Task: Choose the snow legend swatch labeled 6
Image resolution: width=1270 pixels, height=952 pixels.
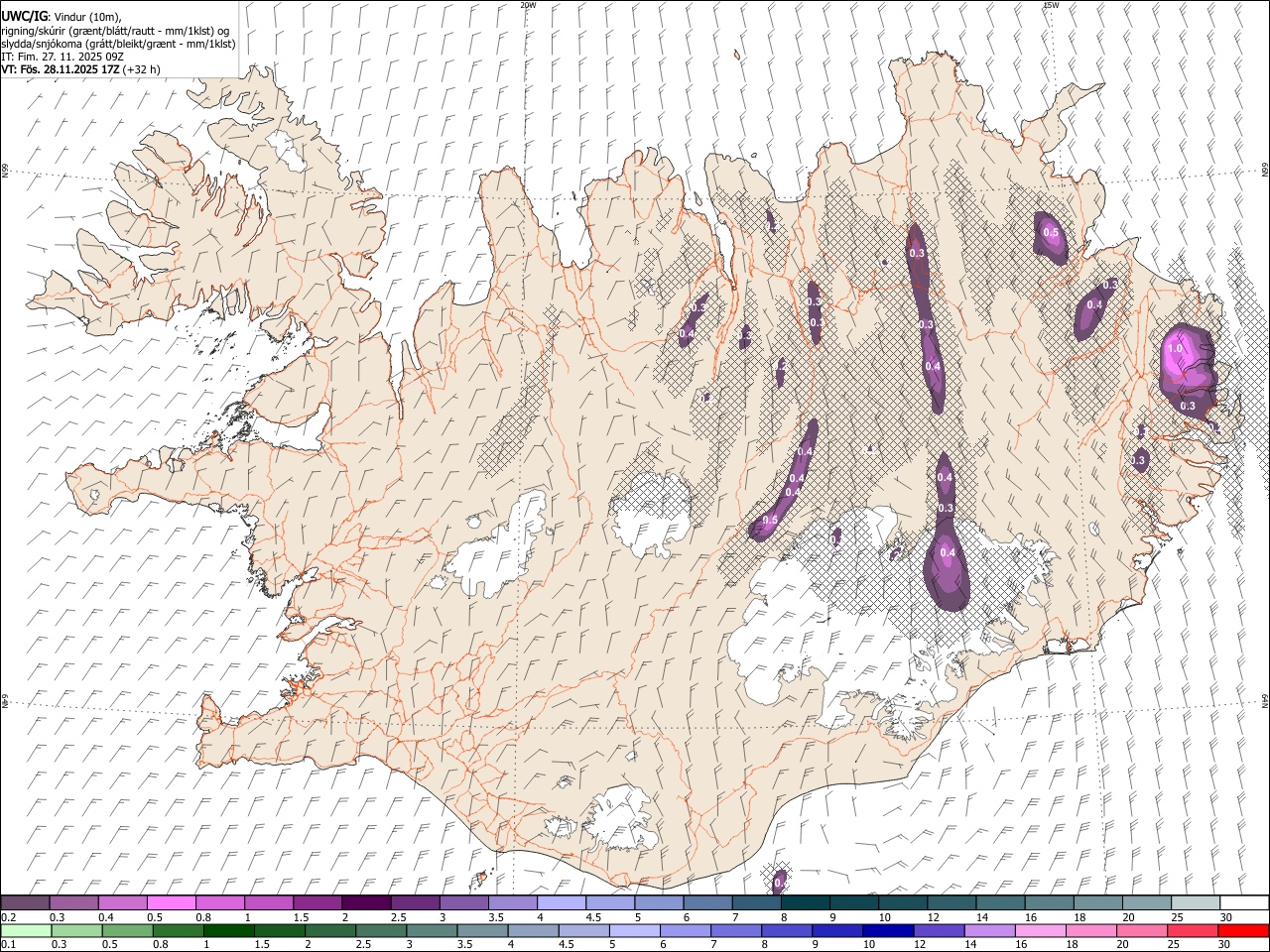Action: pyautogui.click(x=707, y=902)
